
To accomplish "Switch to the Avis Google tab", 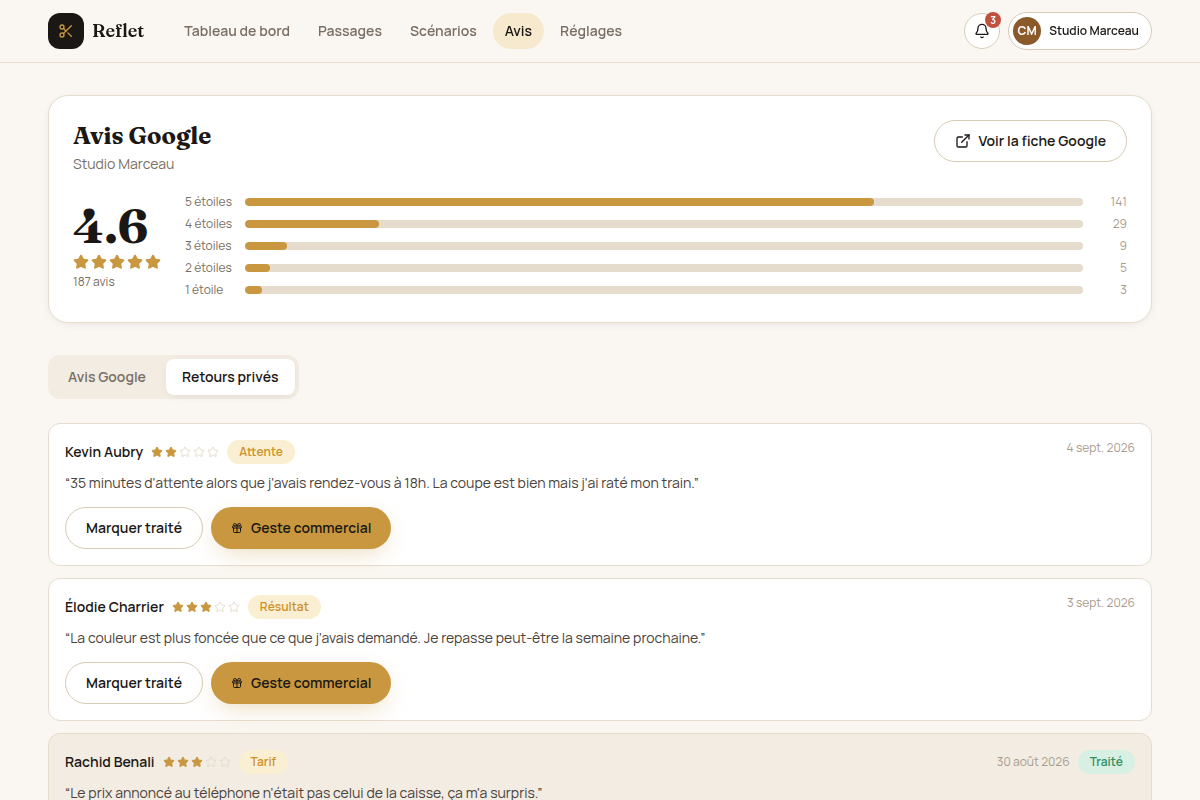I will click(107, 377).
